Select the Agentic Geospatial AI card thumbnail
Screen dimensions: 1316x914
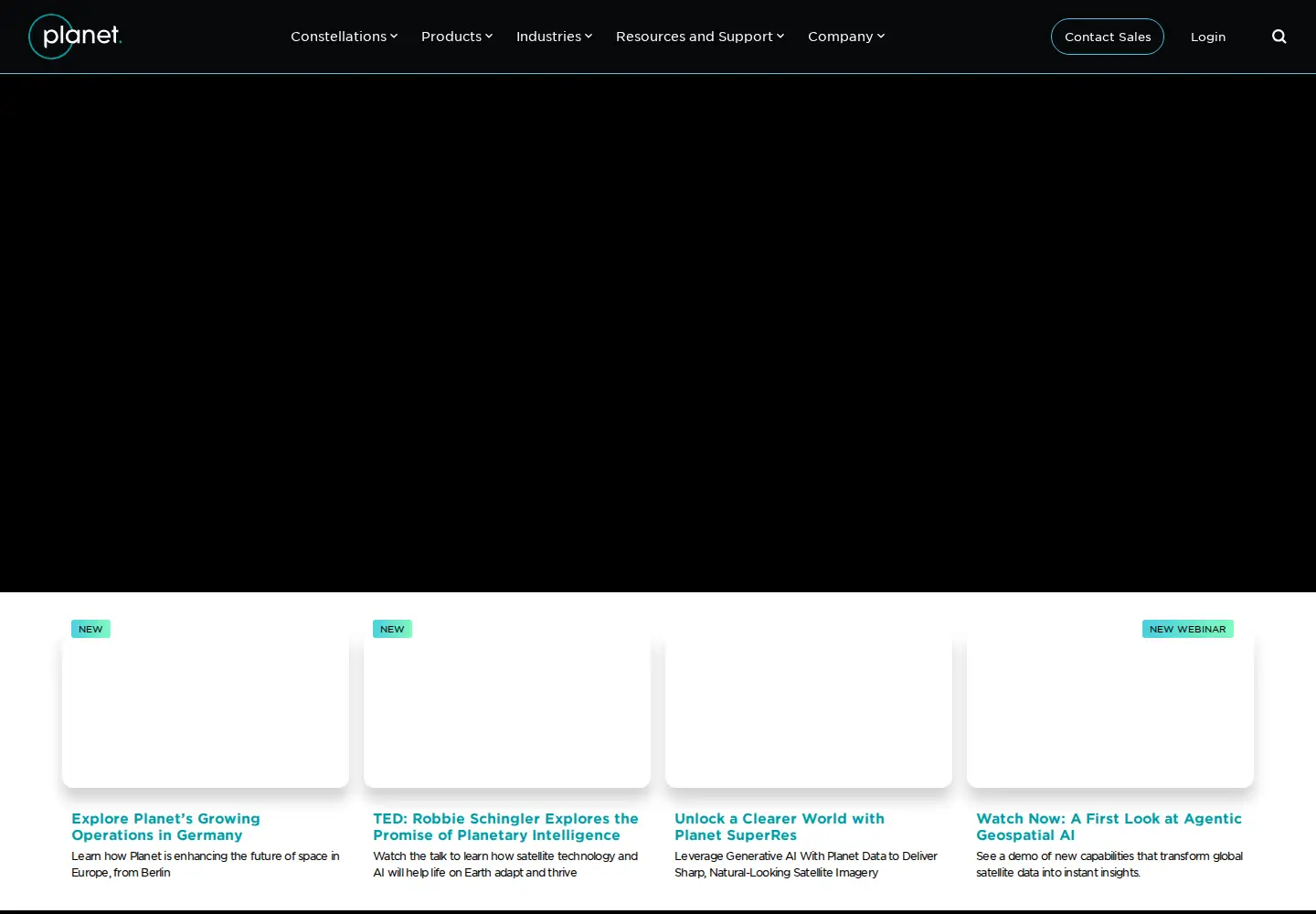[1110, 708]
